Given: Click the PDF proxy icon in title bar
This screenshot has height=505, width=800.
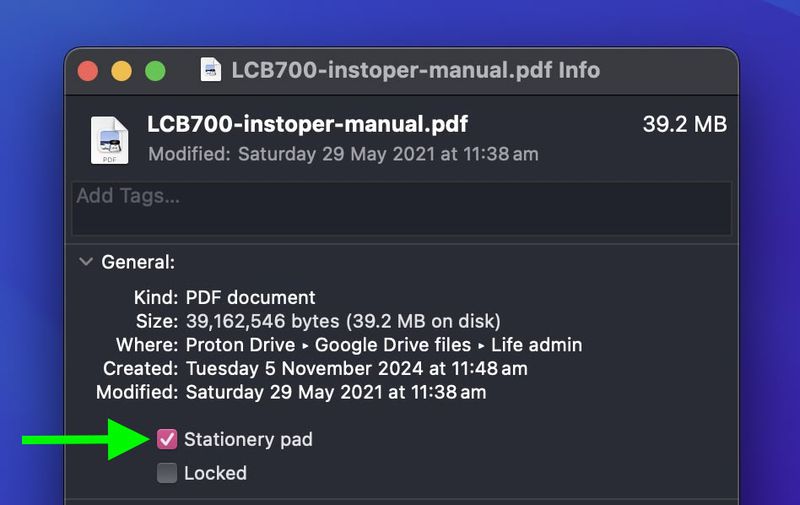Looking at the screenshot, I should click(211, 70).
